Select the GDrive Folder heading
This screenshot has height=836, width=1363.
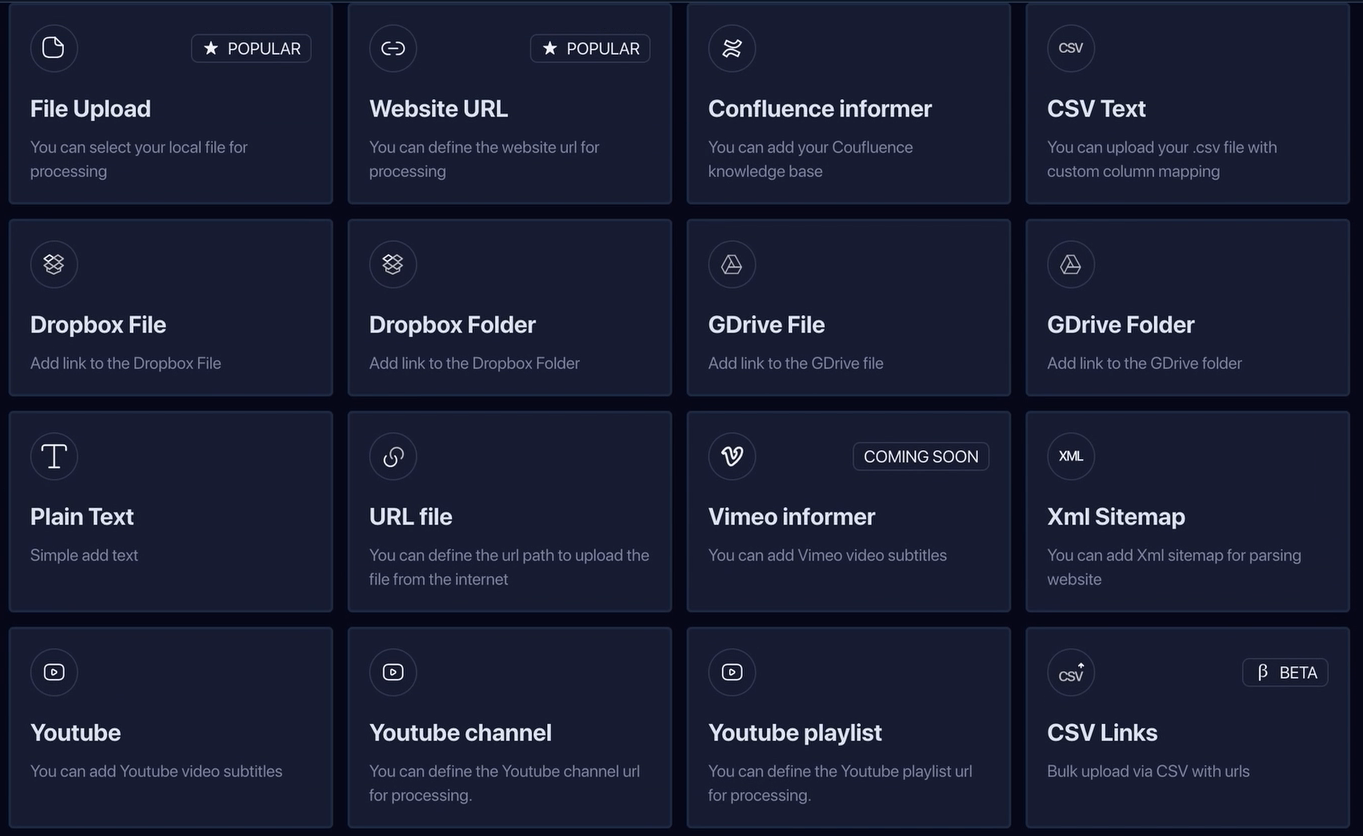click(1121, 324)
